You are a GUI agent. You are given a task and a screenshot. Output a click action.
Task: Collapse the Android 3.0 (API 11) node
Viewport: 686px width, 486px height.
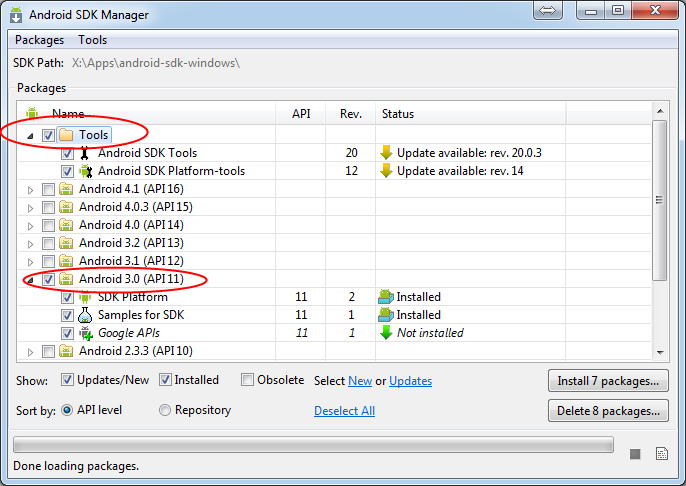pyautogui.click(x=31, y=280)
